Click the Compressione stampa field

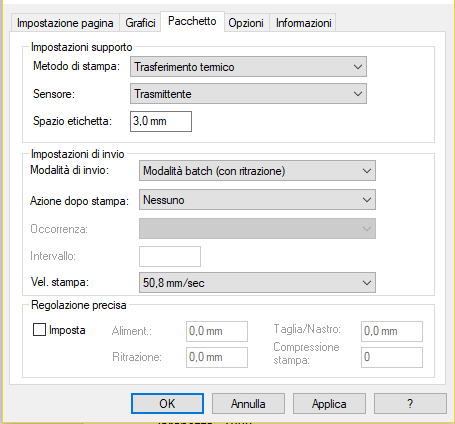pos(392,357)
